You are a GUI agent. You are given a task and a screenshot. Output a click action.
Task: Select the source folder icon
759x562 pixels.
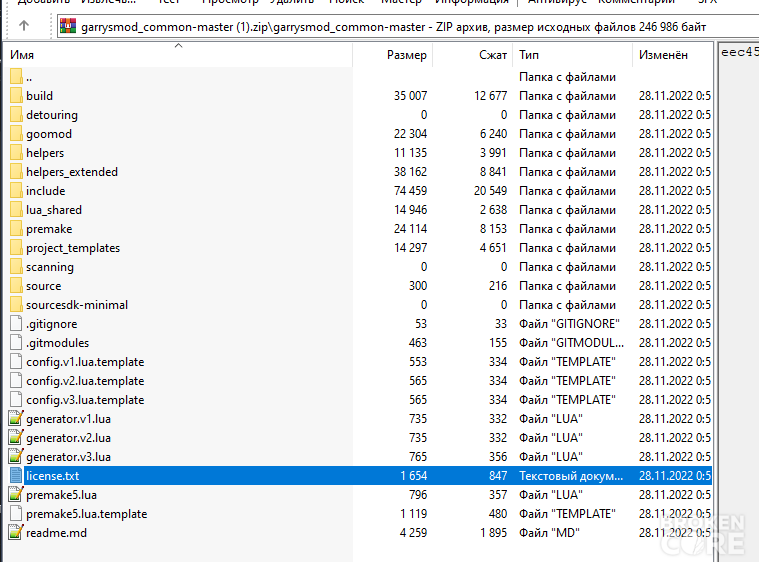click(x=16, y=285)
